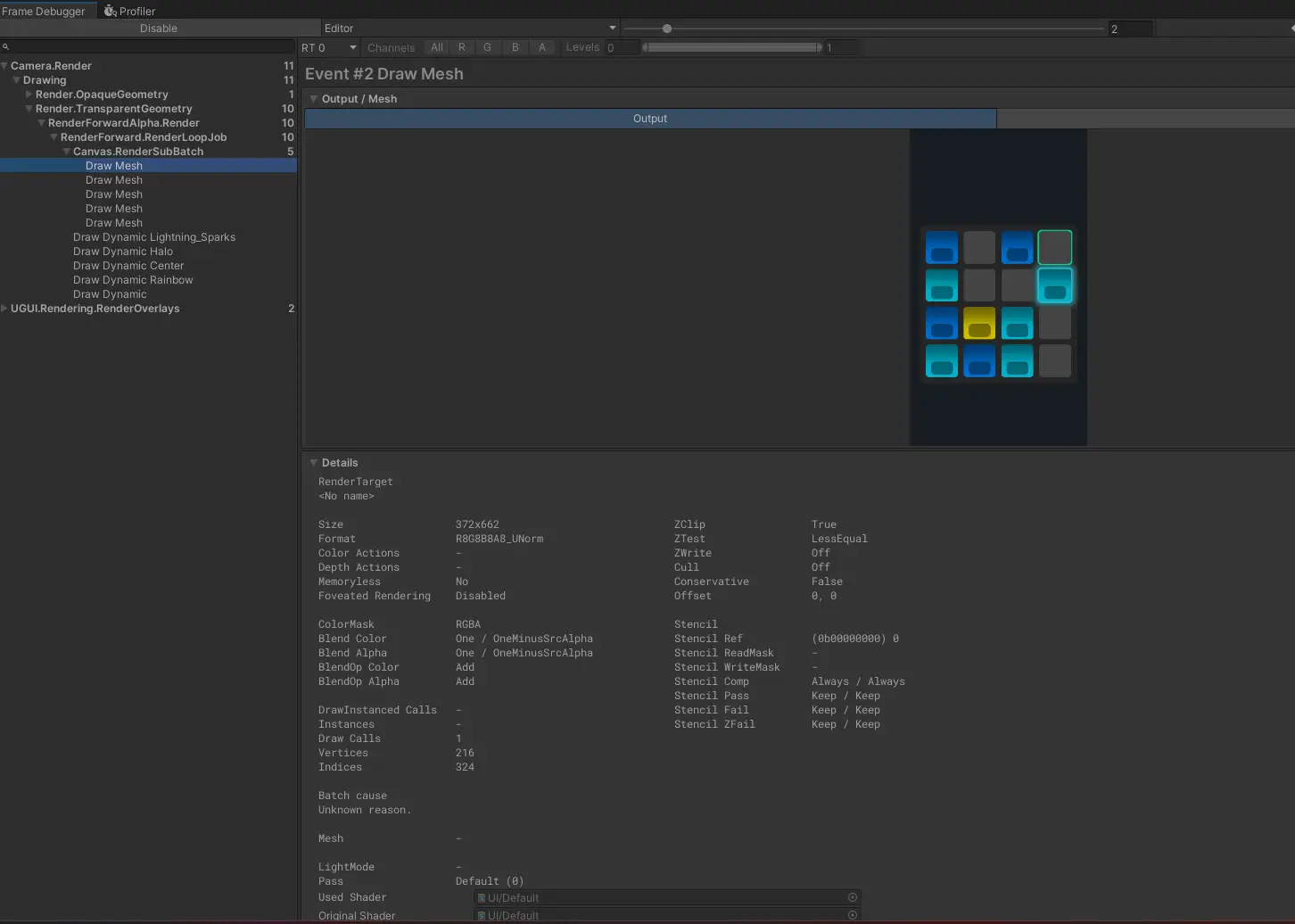
Task: Toggle the B channel button
Action: (515, 47)
